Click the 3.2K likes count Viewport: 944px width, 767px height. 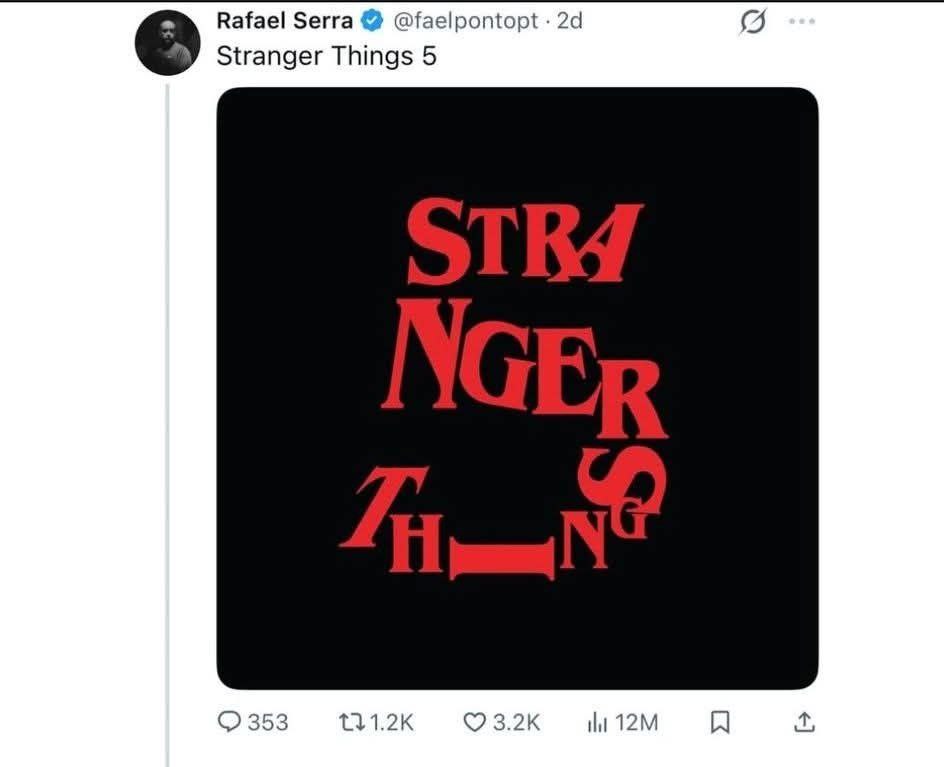click(x=517, y=722)
